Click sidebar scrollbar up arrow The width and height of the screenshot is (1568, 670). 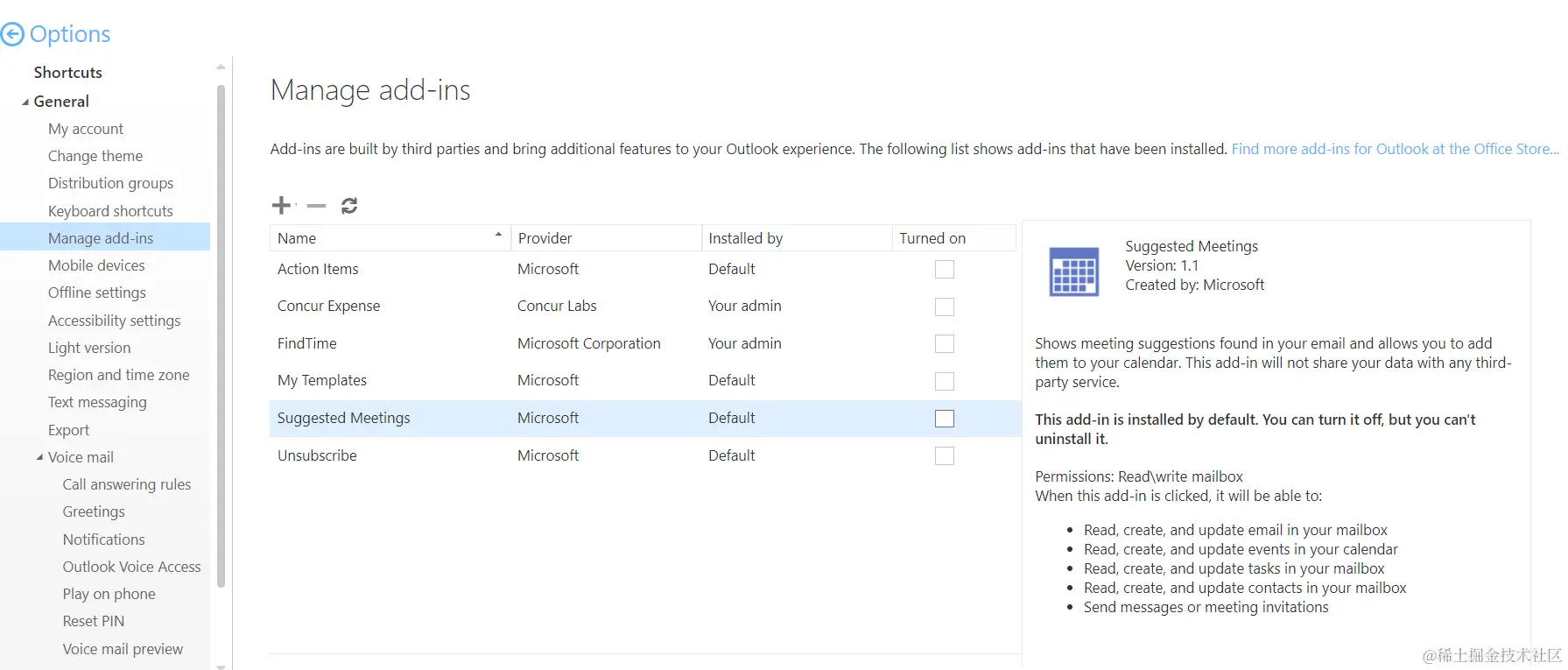click(x=221, y=67)
